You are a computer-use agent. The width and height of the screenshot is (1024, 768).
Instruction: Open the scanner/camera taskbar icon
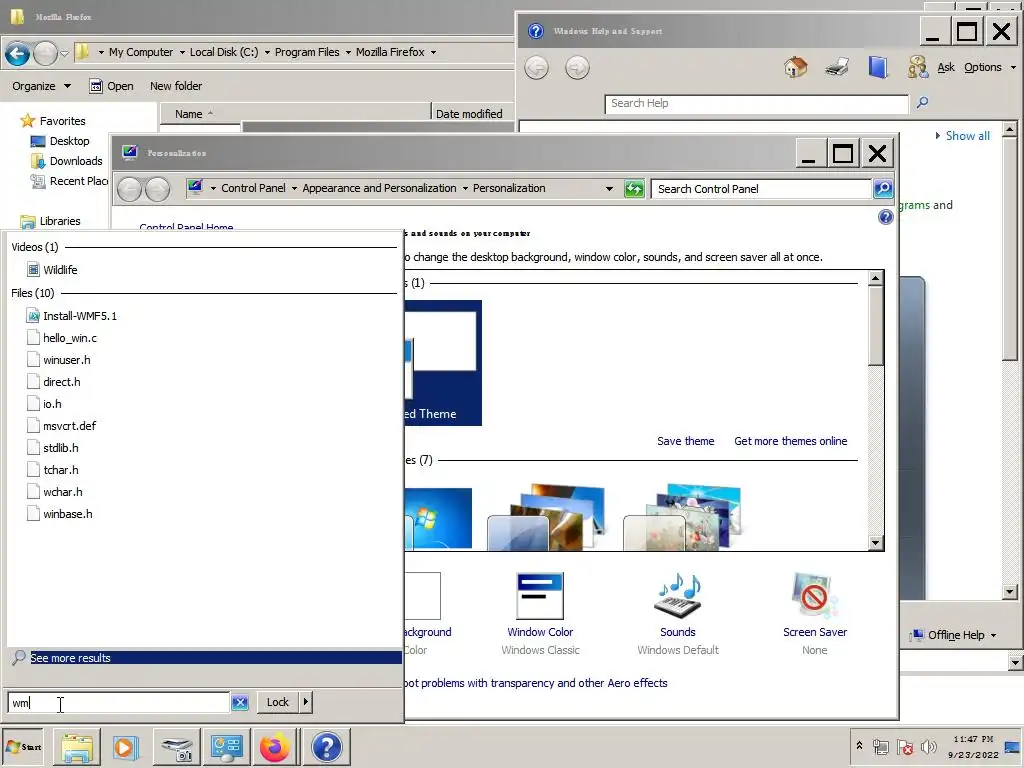point(176,747)
